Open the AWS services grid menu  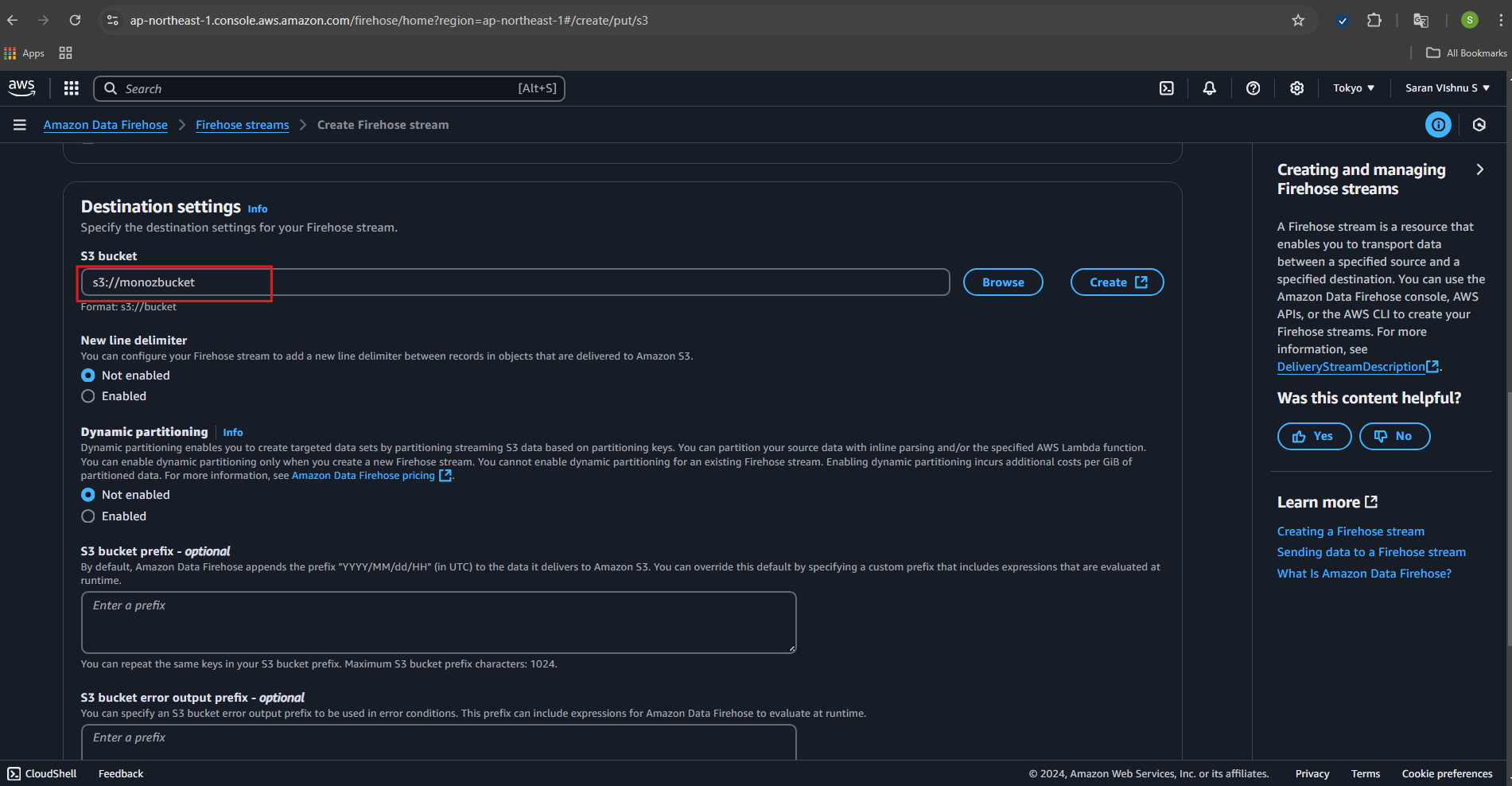coord(72,88)
